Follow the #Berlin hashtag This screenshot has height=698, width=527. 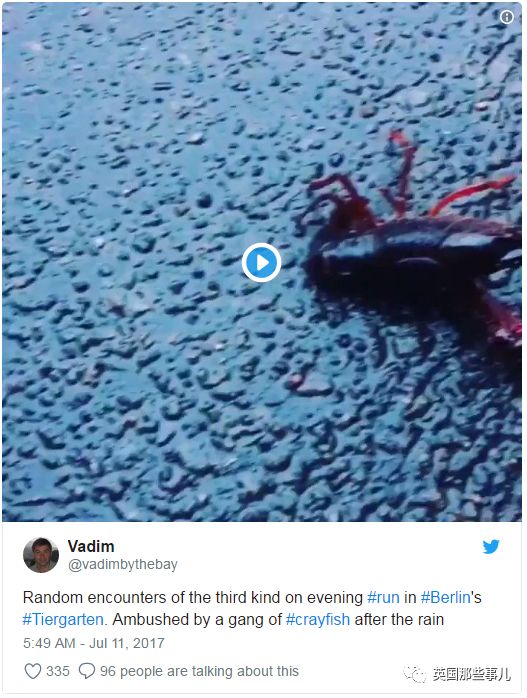click(x=446, y=597)
